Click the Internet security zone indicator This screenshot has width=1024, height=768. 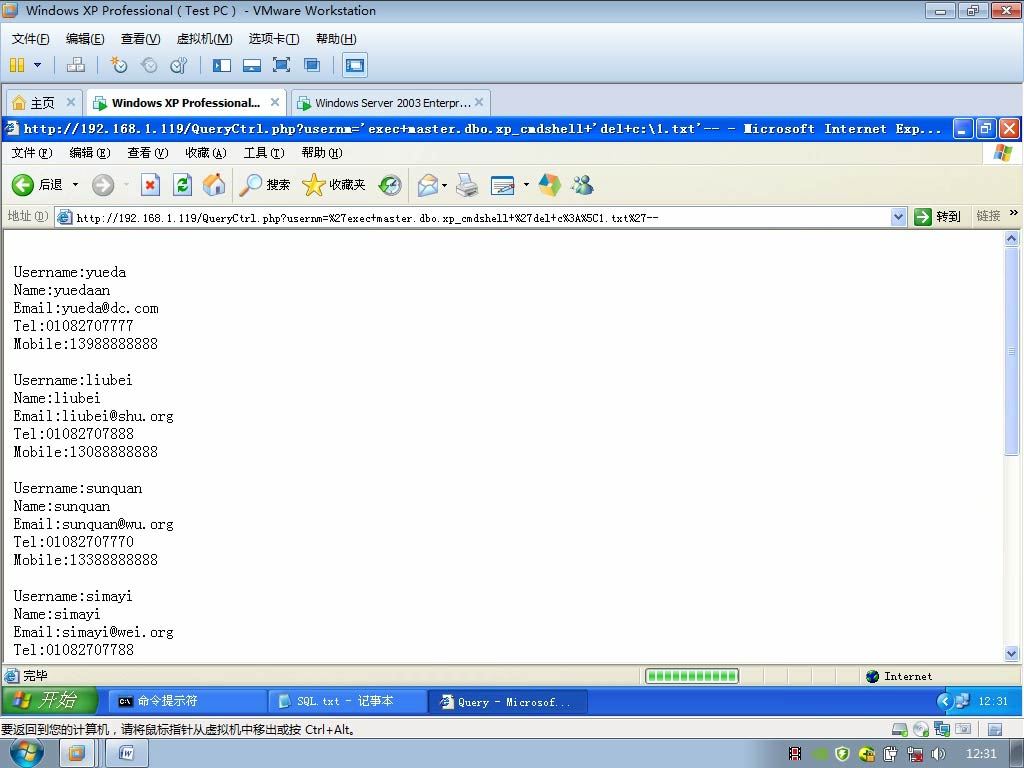point(899,676)
